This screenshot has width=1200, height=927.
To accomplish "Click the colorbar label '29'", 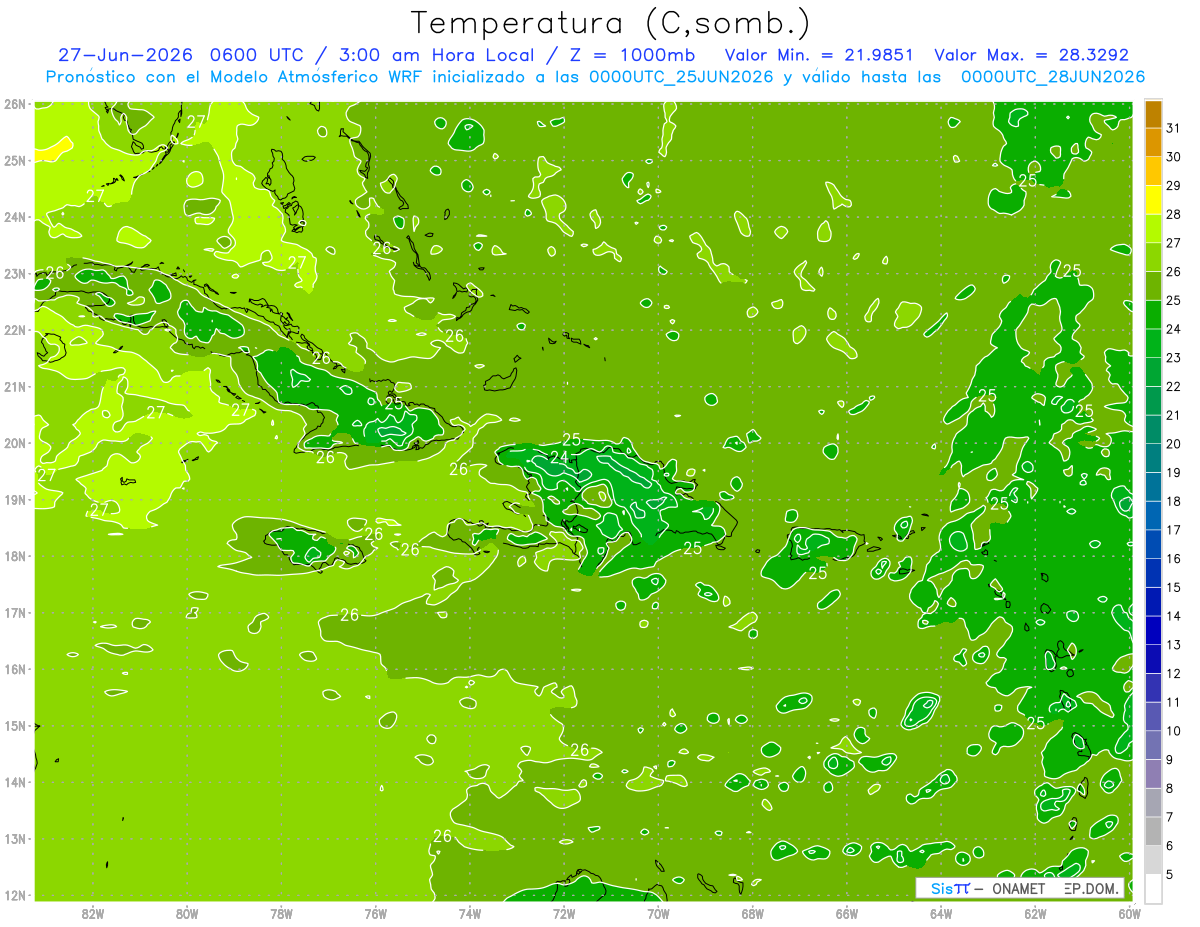I will click(x=1173, y=186).
